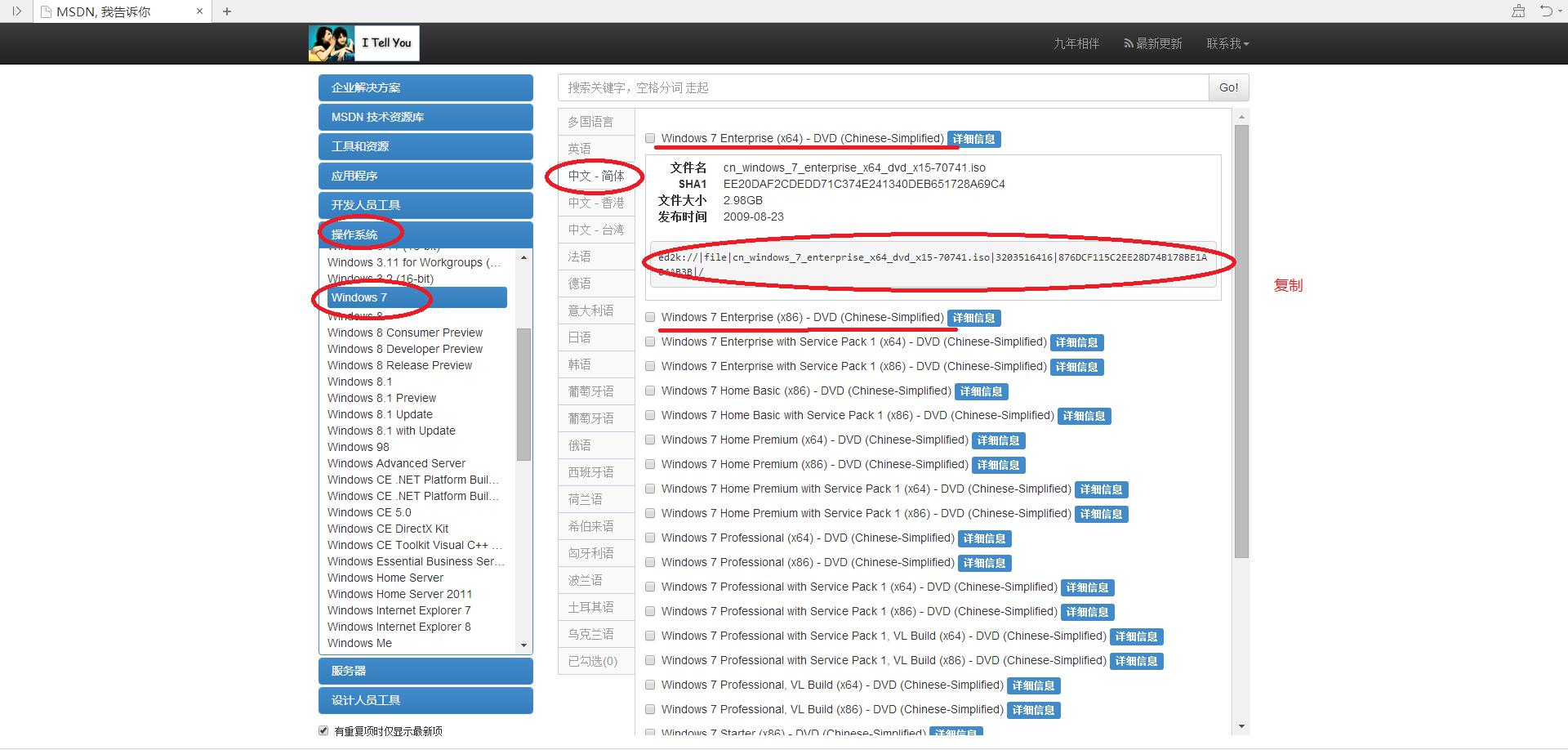Close the MSDN, 我告诉你 tab
This screenshot has height=750, width=1568.
tap(199, 11)
